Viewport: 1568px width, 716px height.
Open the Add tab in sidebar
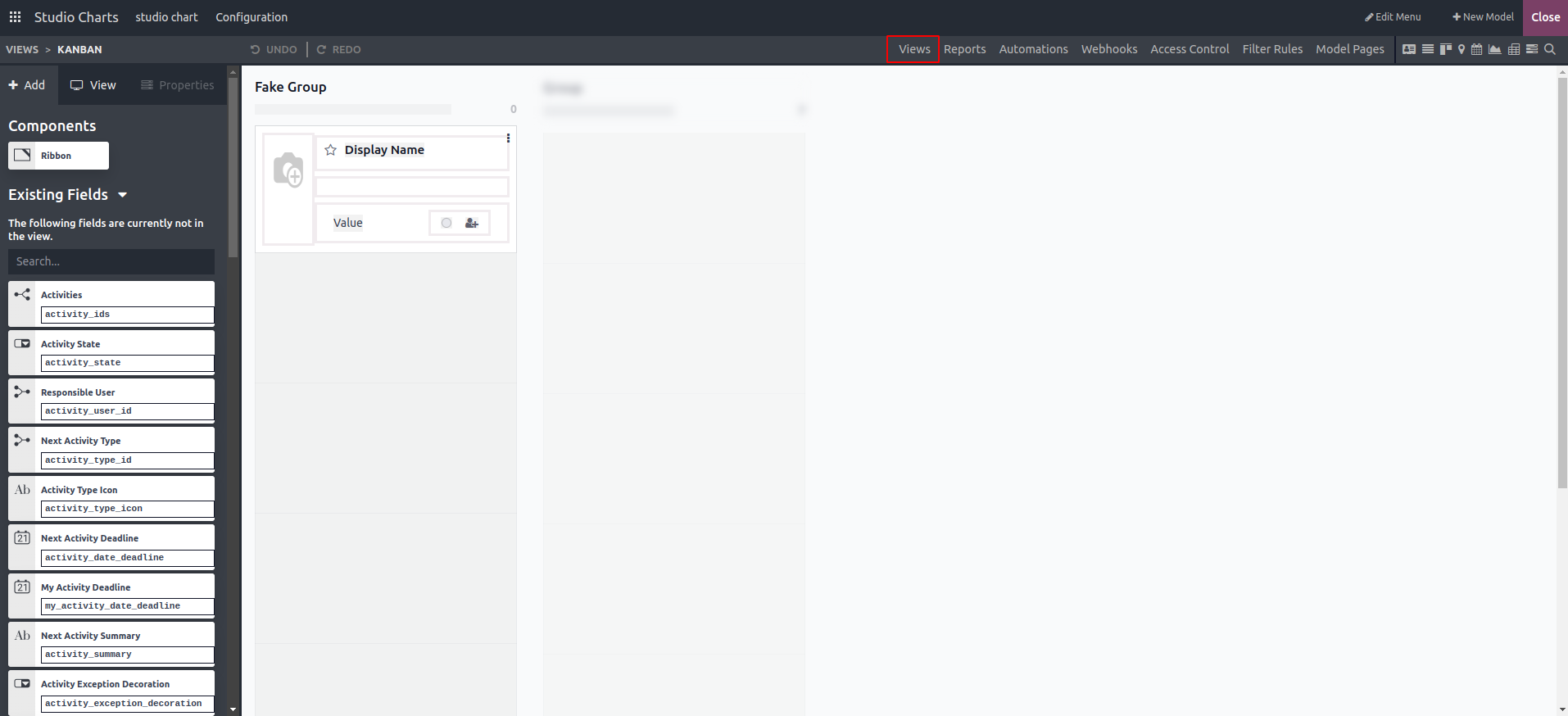pos(27,85)
